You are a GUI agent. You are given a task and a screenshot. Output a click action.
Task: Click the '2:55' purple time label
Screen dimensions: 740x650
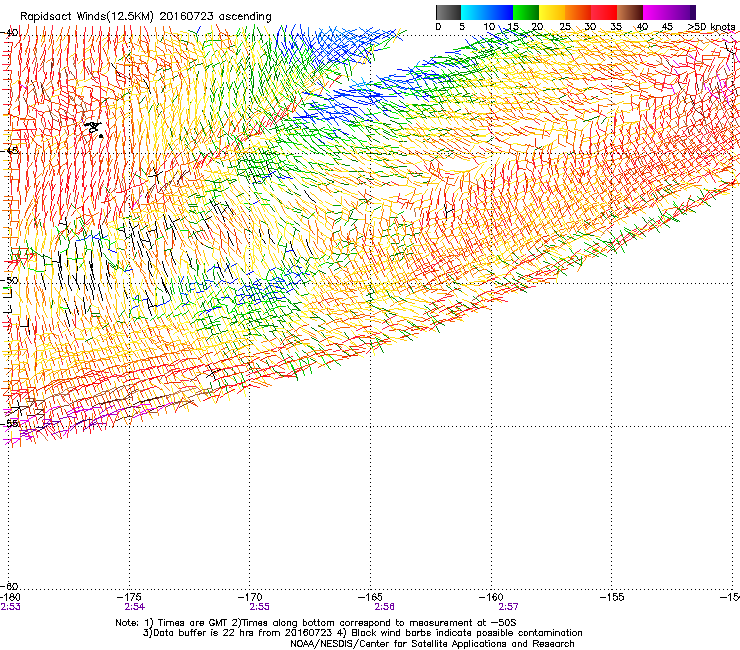260,607
